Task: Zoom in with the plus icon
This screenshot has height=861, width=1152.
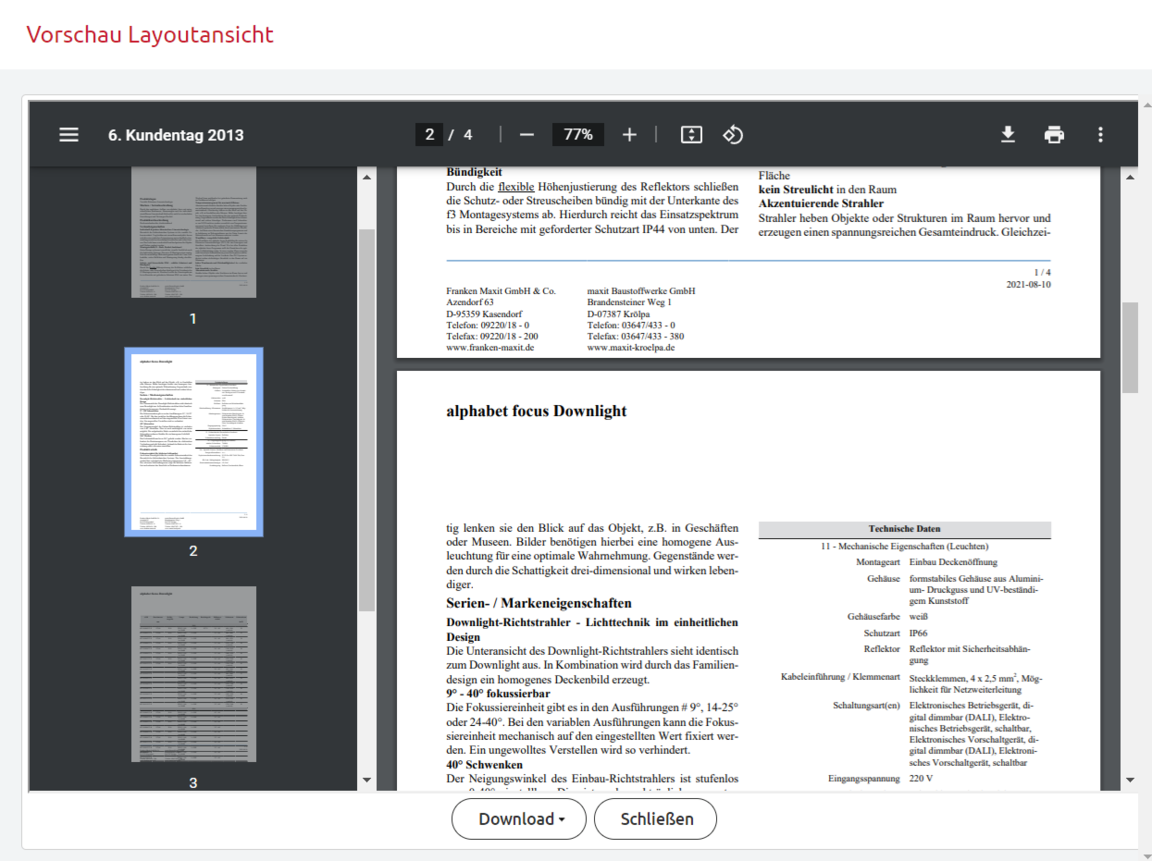Action: point(630,134)
